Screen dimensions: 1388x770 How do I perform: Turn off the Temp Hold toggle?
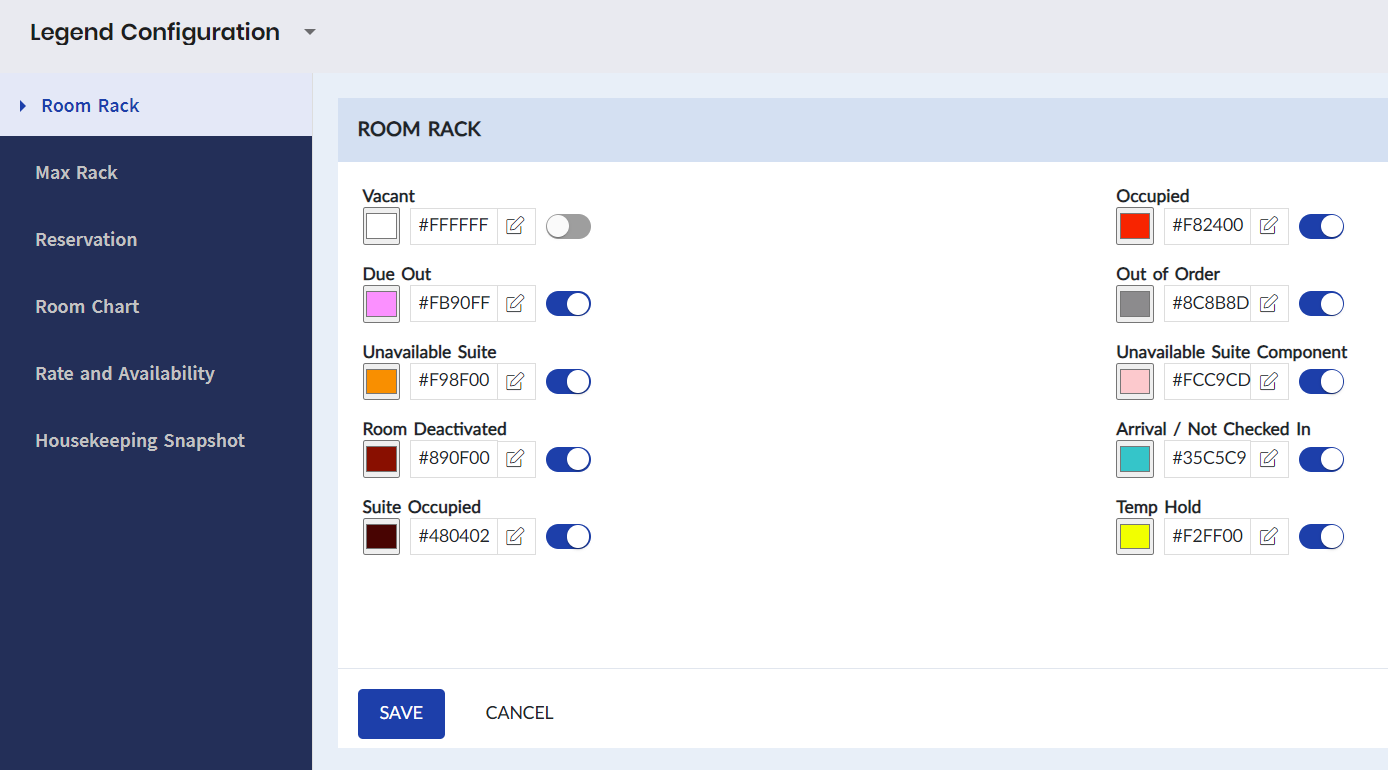tap(1321, 536)
